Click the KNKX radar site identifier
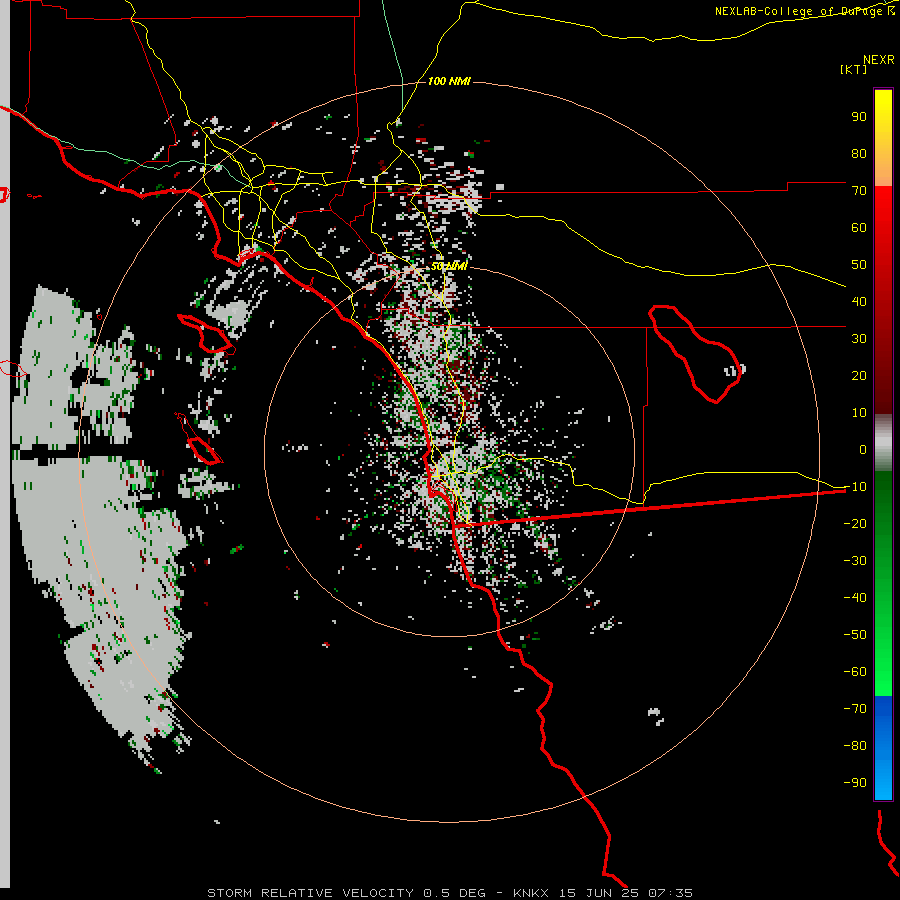900x900 pixels. 531,893
